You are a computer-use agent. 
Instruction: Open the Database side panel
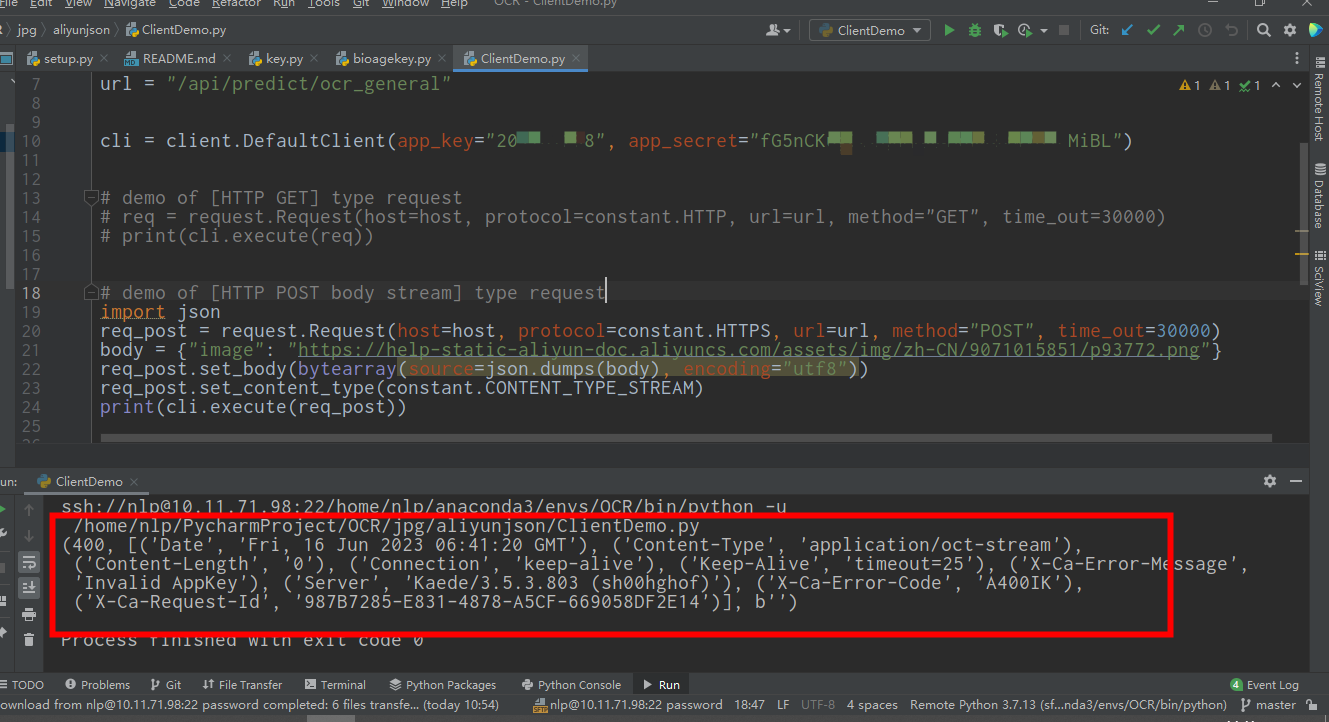click(1318, 195)
